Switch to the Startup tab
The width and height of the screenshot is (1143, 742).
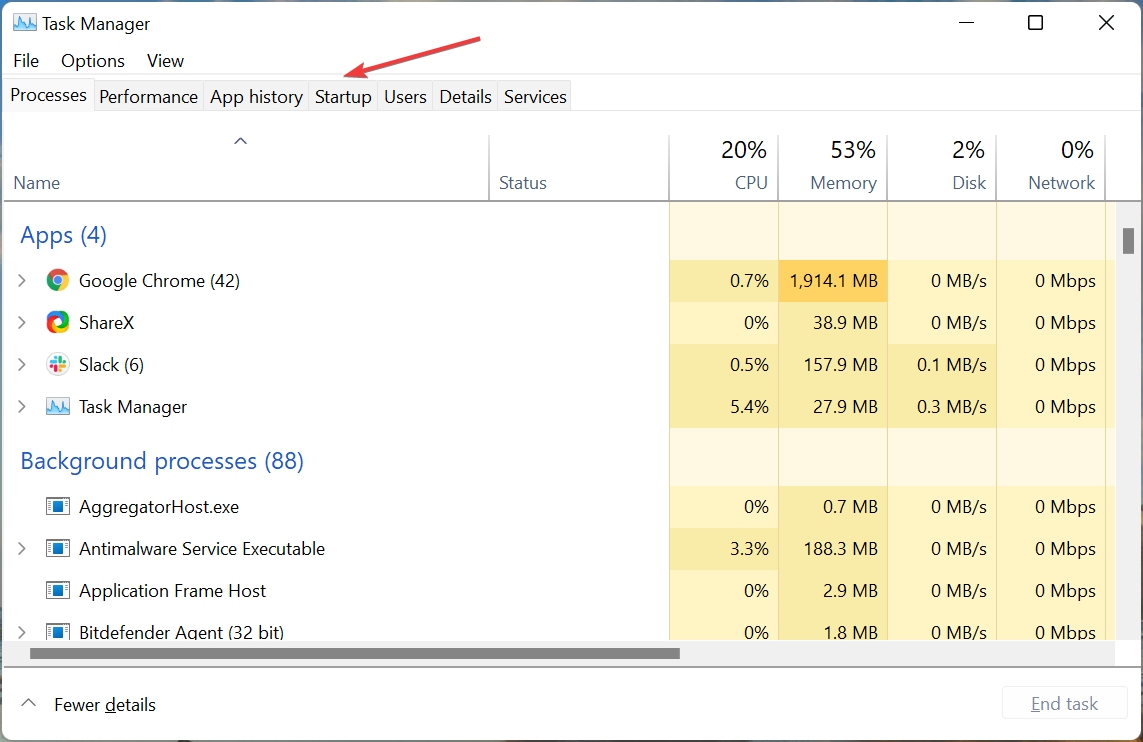(x=343, y=97)
